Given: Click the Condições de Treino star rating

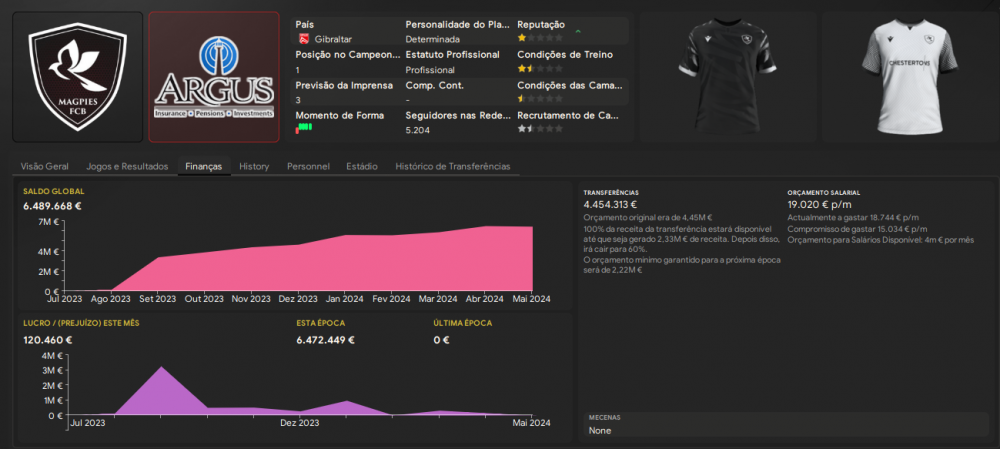Looking at the screenshot, I should [540, 68].
